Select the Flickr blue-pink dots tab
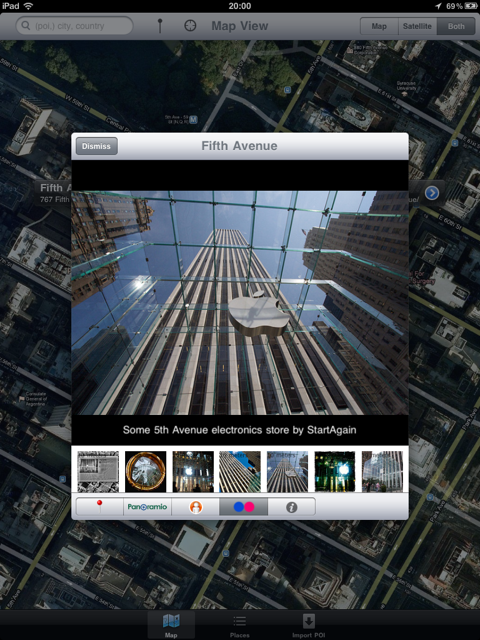Screen dimensions: 480x640 tap(244, 507)
